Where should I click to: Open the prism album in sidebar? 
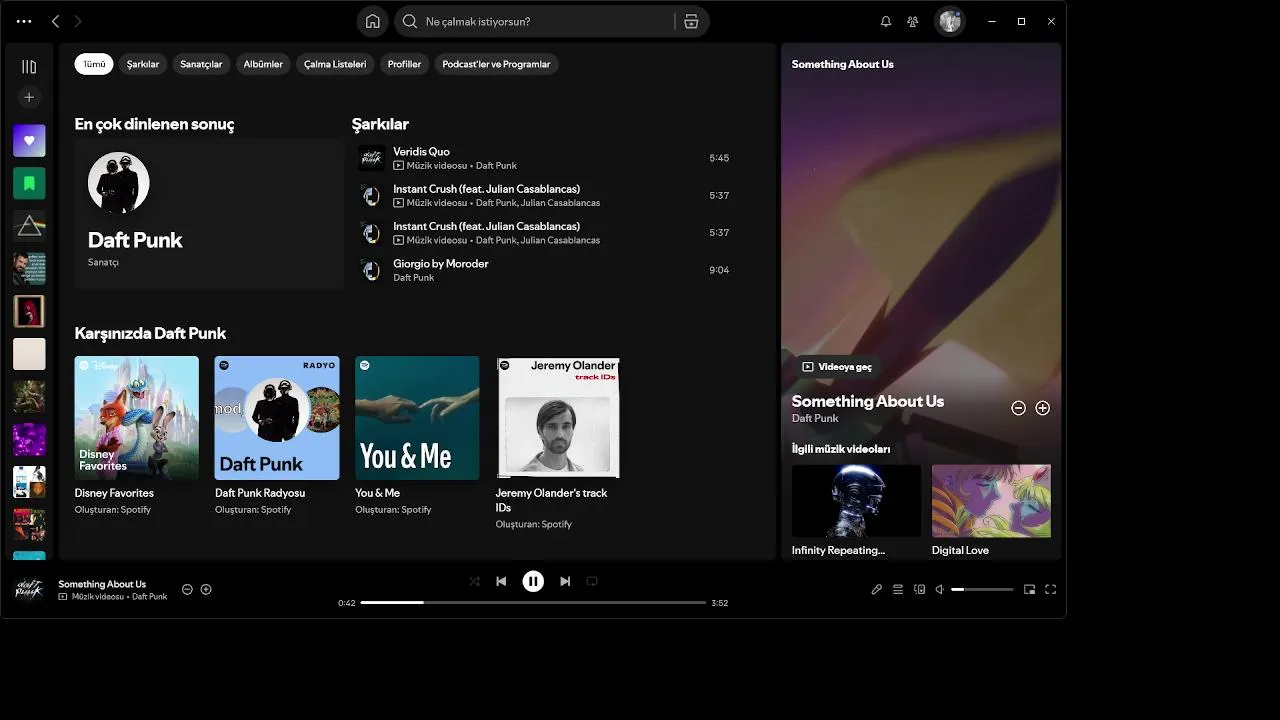click(x=29, y=226)
